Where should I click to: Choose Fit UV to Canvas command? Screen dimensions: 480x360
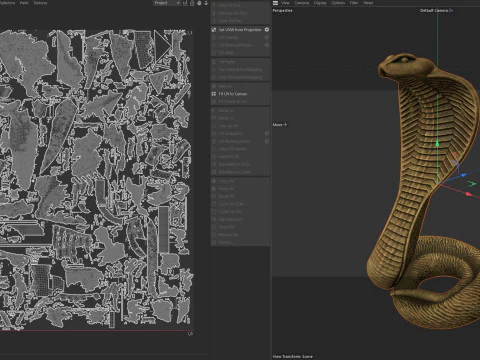pos(240,94)
